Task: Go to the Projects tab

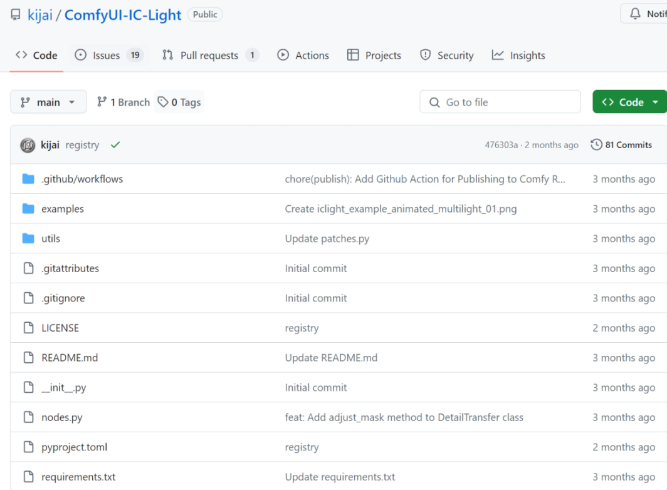Action: 374,55
